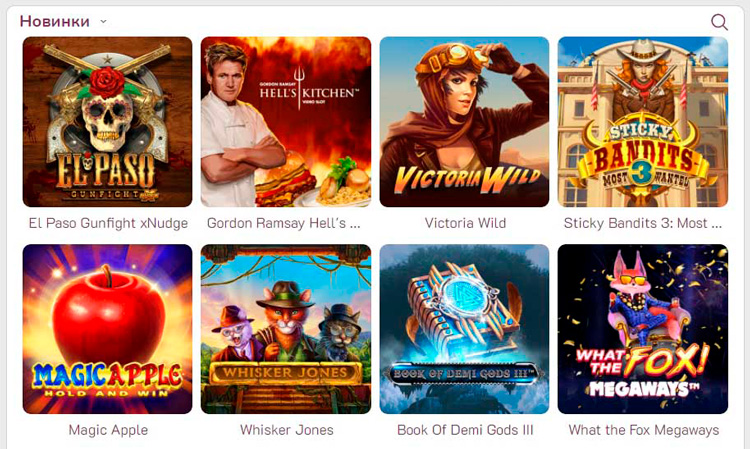
Task: Click the Book Of Demi Gods III title
Action: click(465, 430)
